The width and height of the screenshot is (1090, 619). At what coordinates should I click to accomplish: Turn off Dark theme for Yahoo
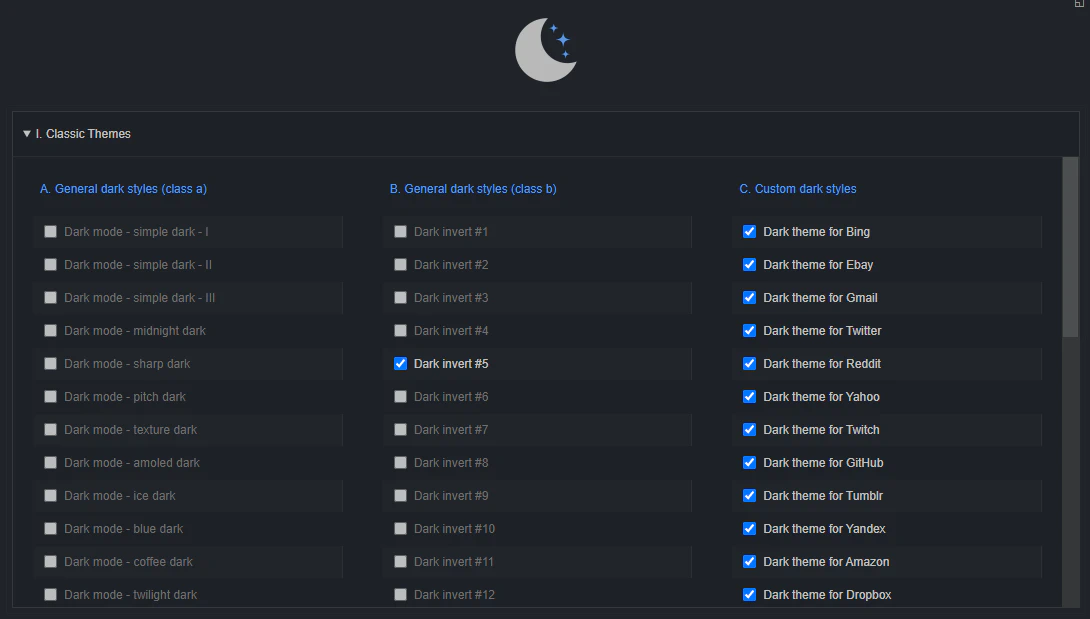click(749, 396)
